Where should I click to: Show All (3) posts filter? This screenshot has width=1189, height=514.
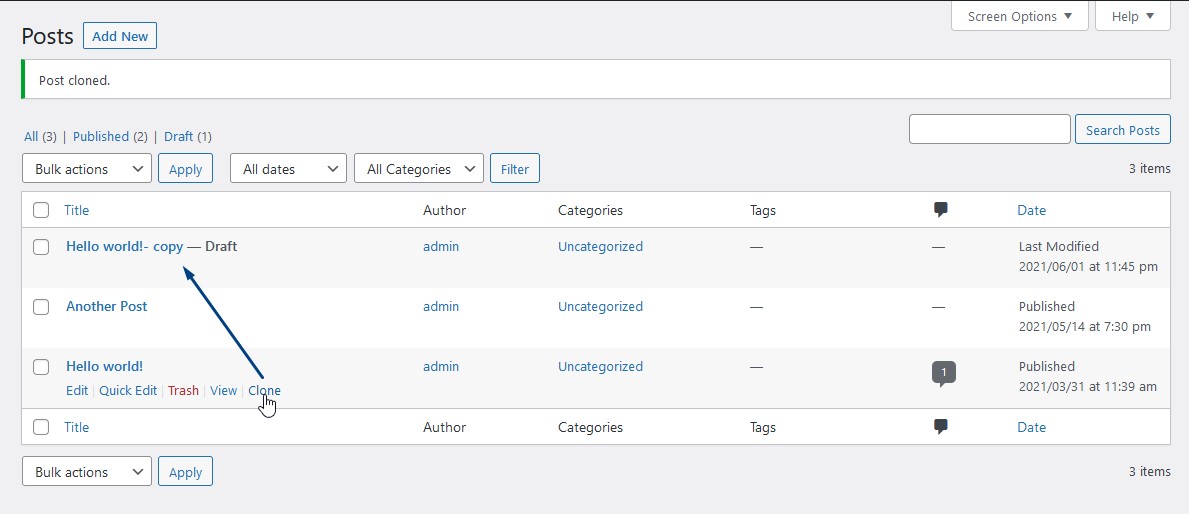40,136
